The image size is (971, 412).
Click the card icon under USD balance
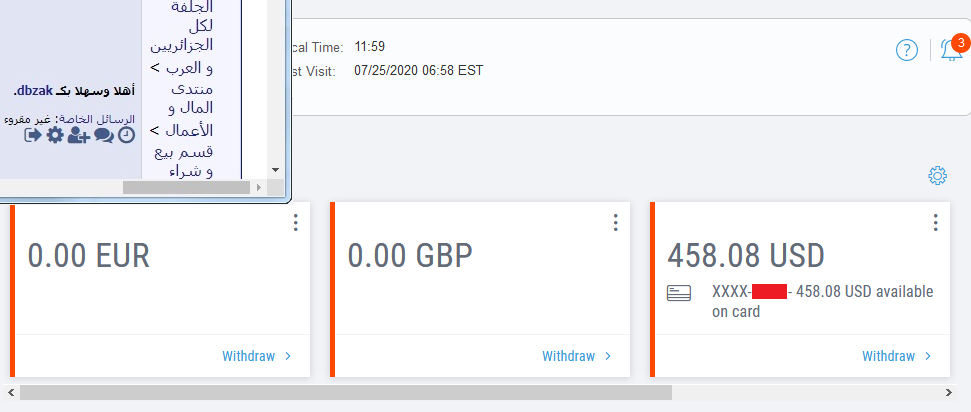click(x=679, y=293)
